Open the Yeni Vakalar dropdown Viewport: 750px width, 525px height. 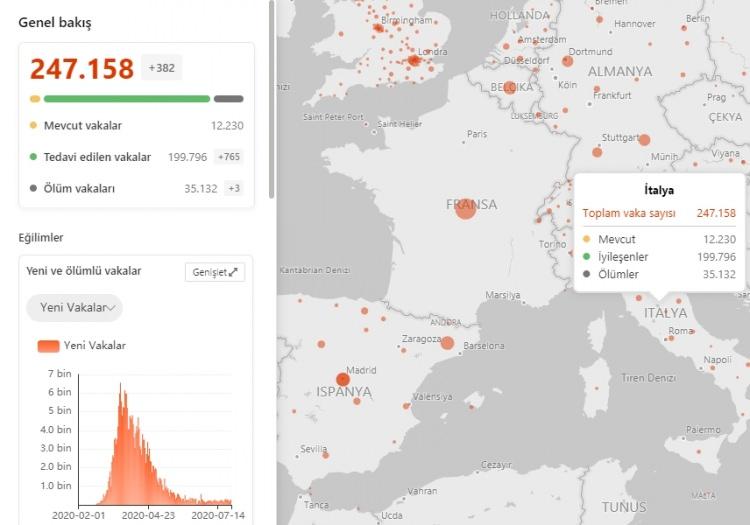[74, 307]
